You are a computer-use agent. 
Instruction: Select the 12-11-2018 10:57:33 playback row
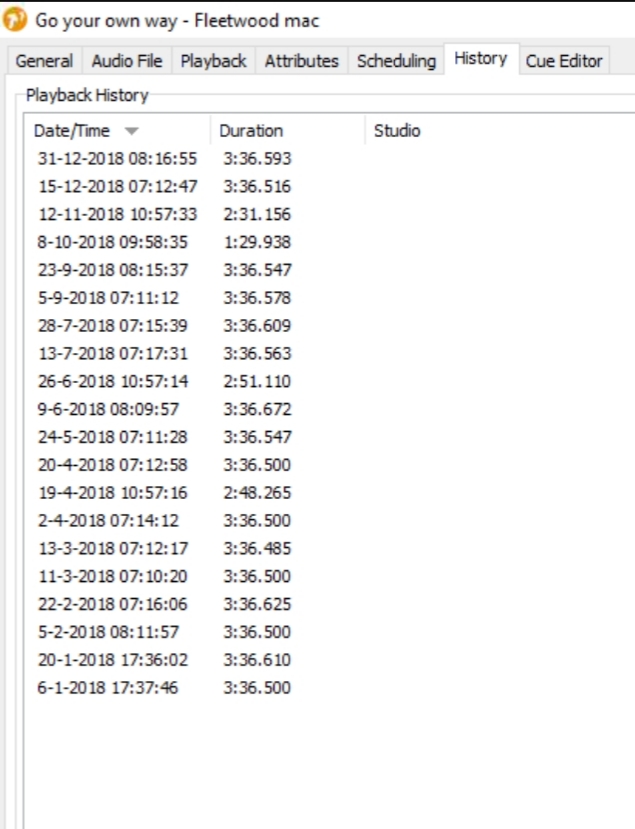click(117, 215)
